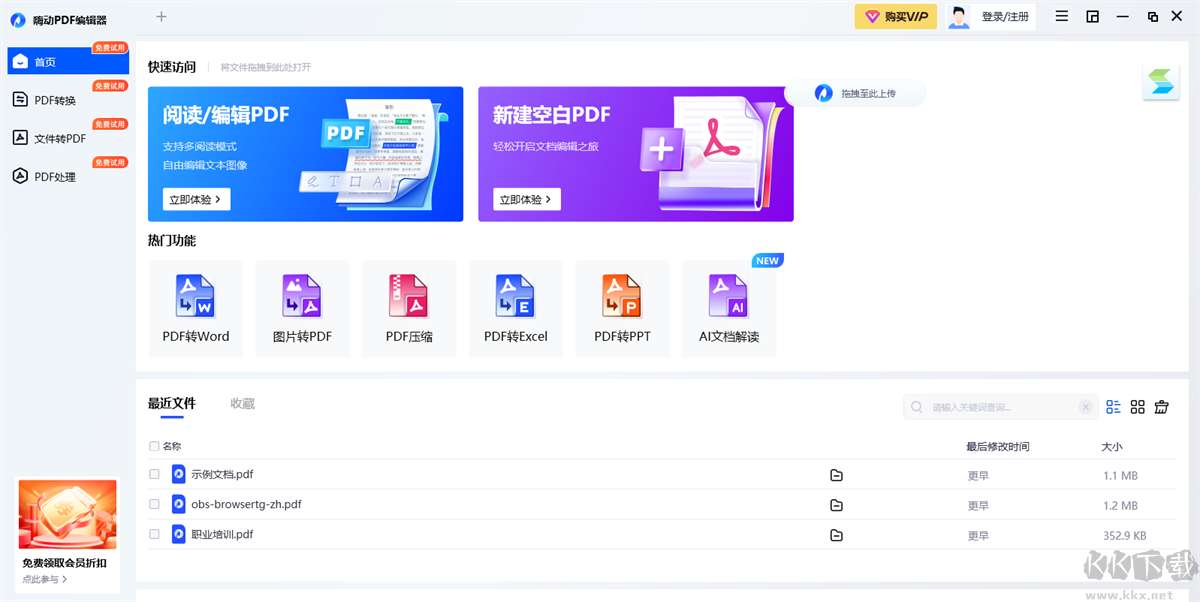Image resolution: width=1200 pixels, height=602 pixels.
Task: Clear recent files with the trash broom icon
Action: [x=1161, y=407]
